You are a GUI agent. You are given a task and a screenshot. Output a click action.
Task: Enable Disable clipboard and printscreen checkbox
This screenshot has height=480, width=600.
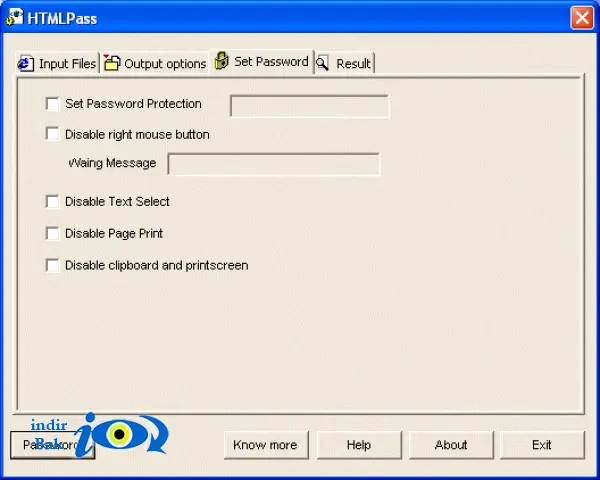click(52, 265)
